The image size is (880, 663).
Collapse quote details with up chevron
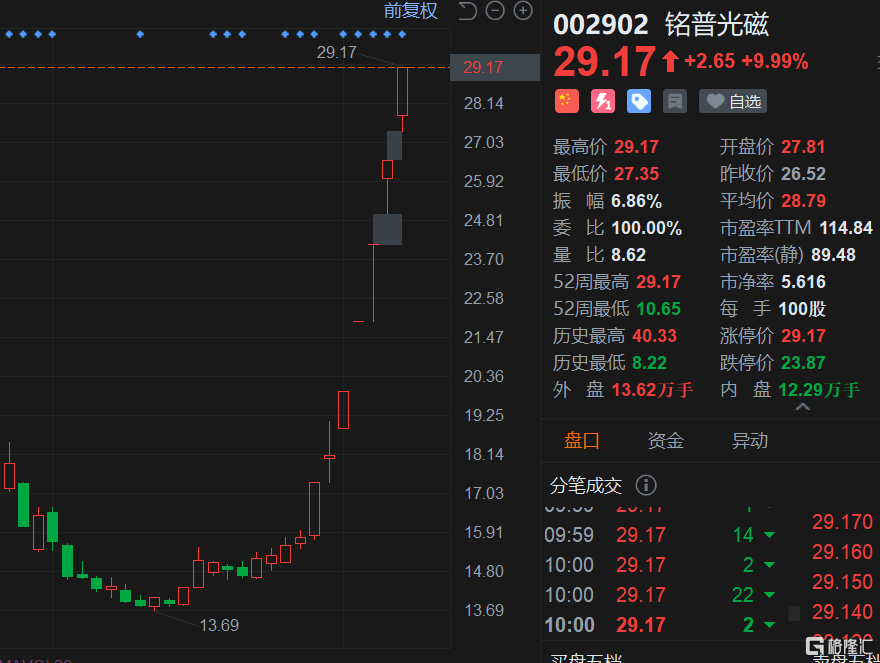[x=803, y=406]
